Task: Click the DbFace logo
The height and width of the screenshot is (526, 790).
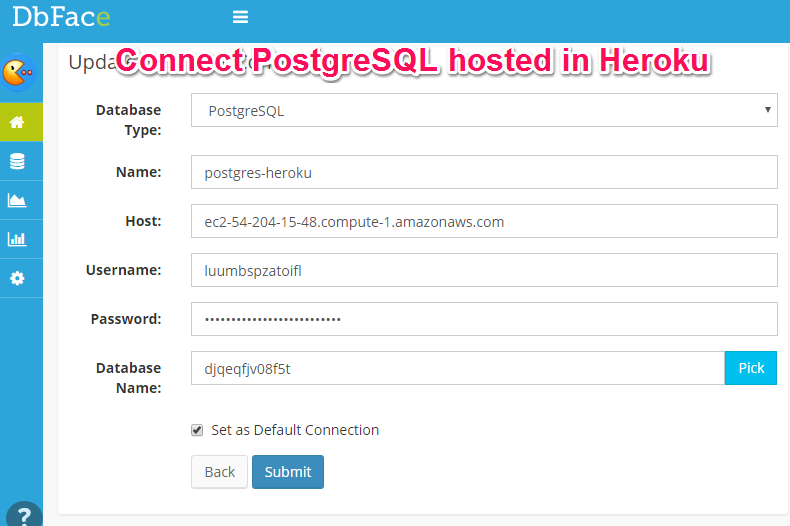Action: pos(61,17)
